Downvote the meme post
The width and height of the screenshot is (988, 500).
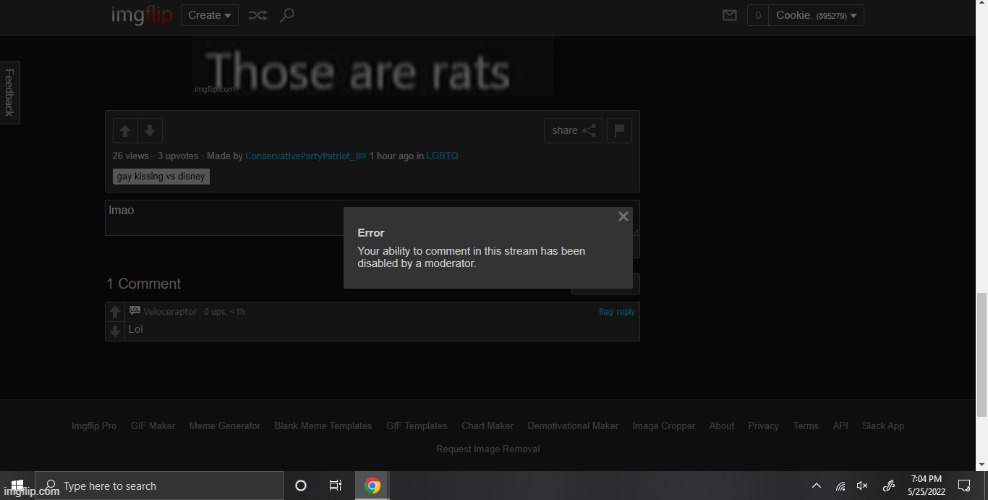(150, 130)
